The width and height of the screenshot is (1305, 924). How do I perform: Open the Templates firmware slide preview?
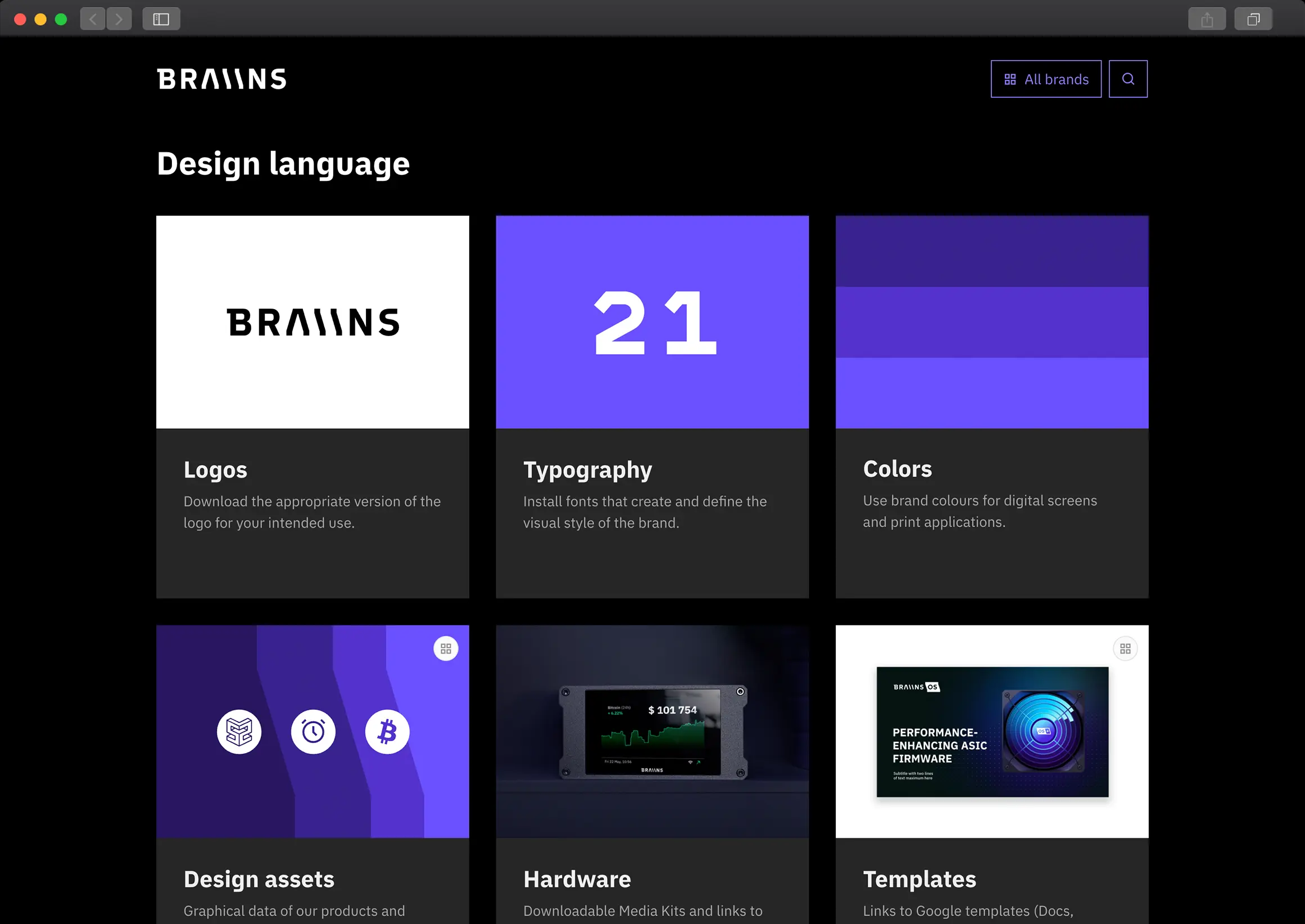pos(992,732)
